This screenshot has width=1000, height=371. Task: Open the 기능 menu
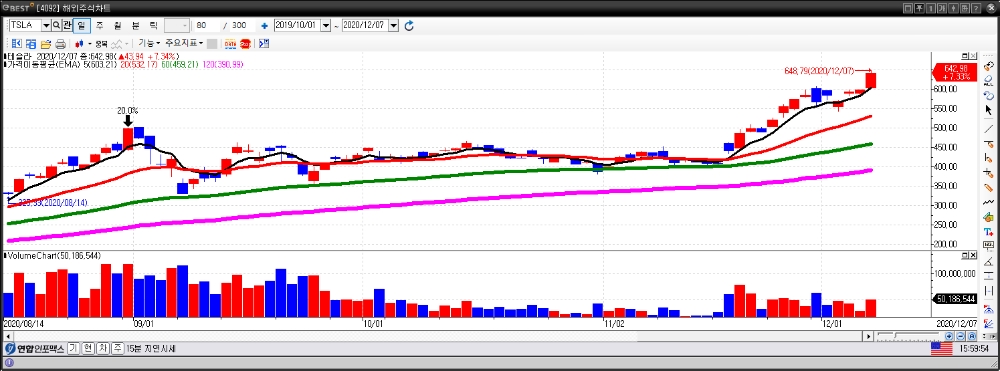click(149, 43)
